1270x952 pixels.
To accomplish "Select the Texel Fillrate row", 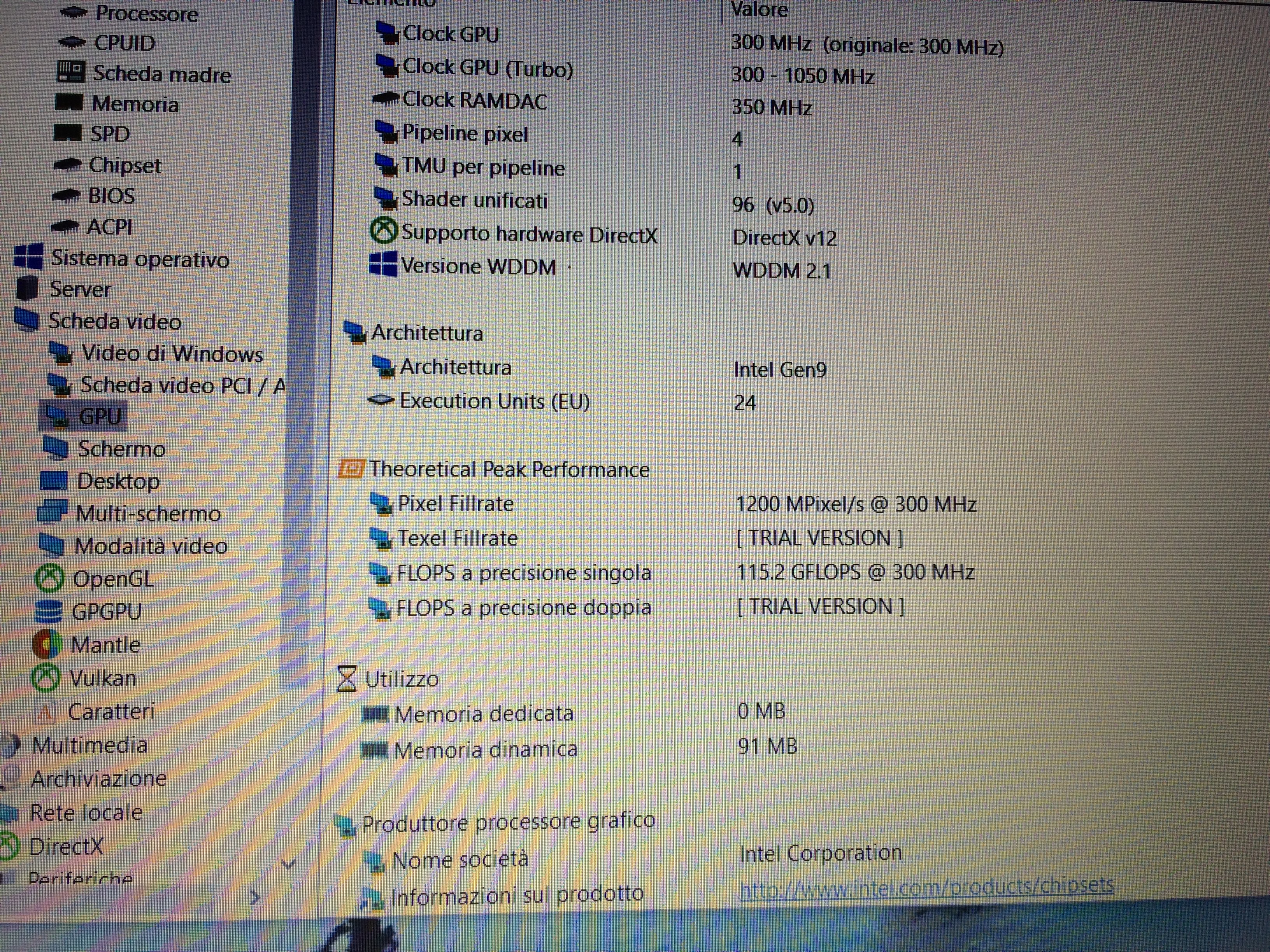I will (x=636, y=538).
